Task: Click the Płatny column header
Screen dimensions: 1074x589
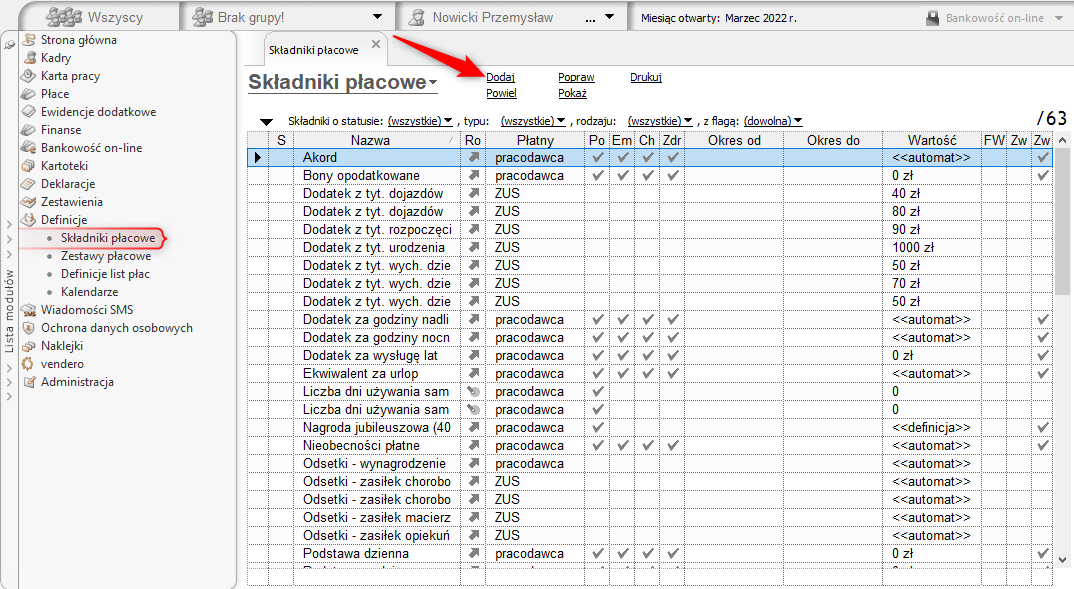Action: pos(535,140)
